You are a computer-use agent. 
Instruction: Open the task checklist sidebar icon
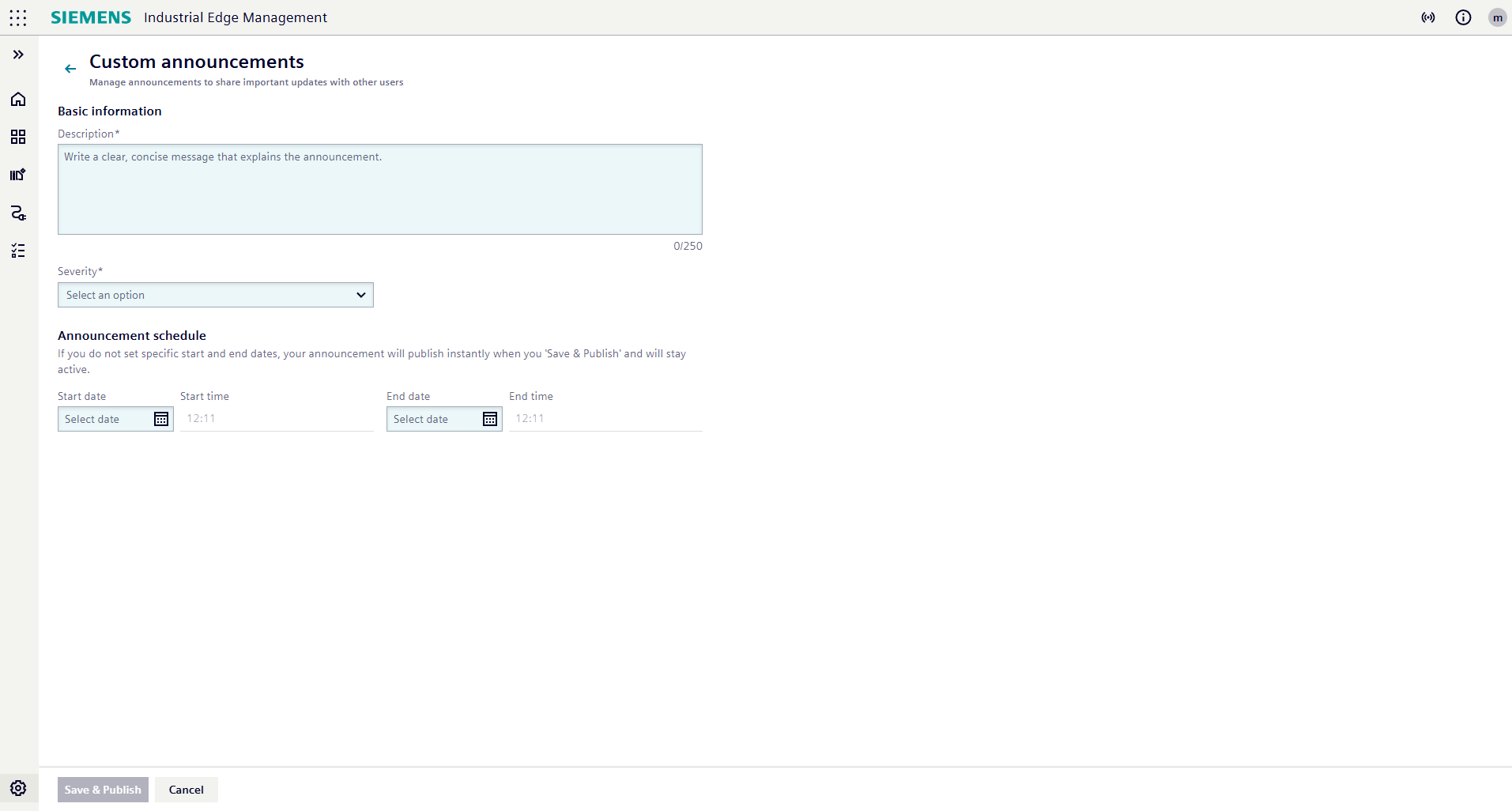[x=18, y=251]
